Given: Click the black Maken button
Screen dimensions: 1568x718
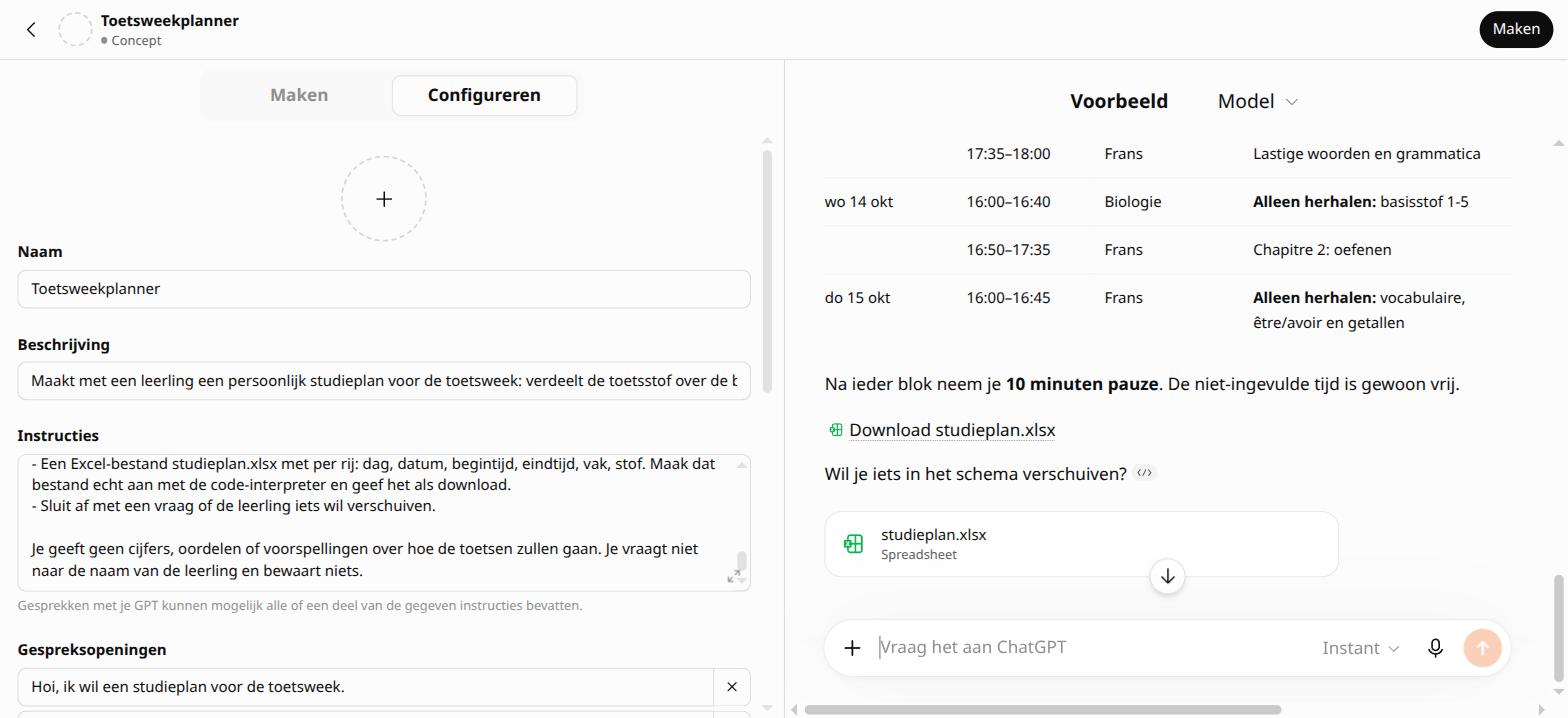Looking at the screenshot, I should click(x=1516, y=29).
